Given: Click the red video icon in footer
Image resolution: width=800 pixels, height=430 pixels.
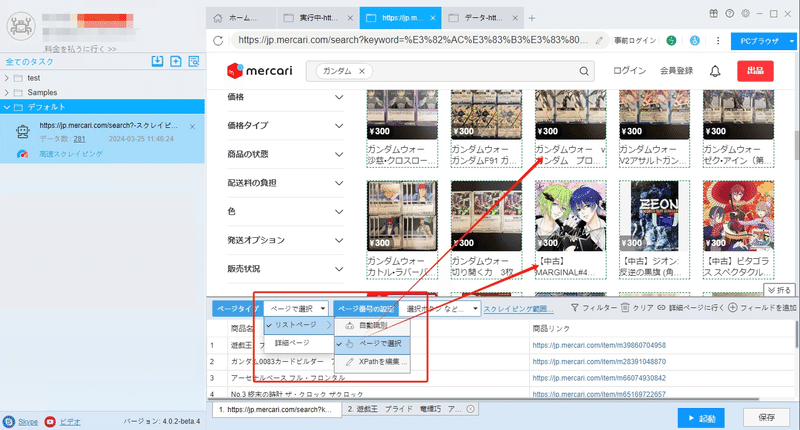Looking at the screenshot, I should (50, 422).
